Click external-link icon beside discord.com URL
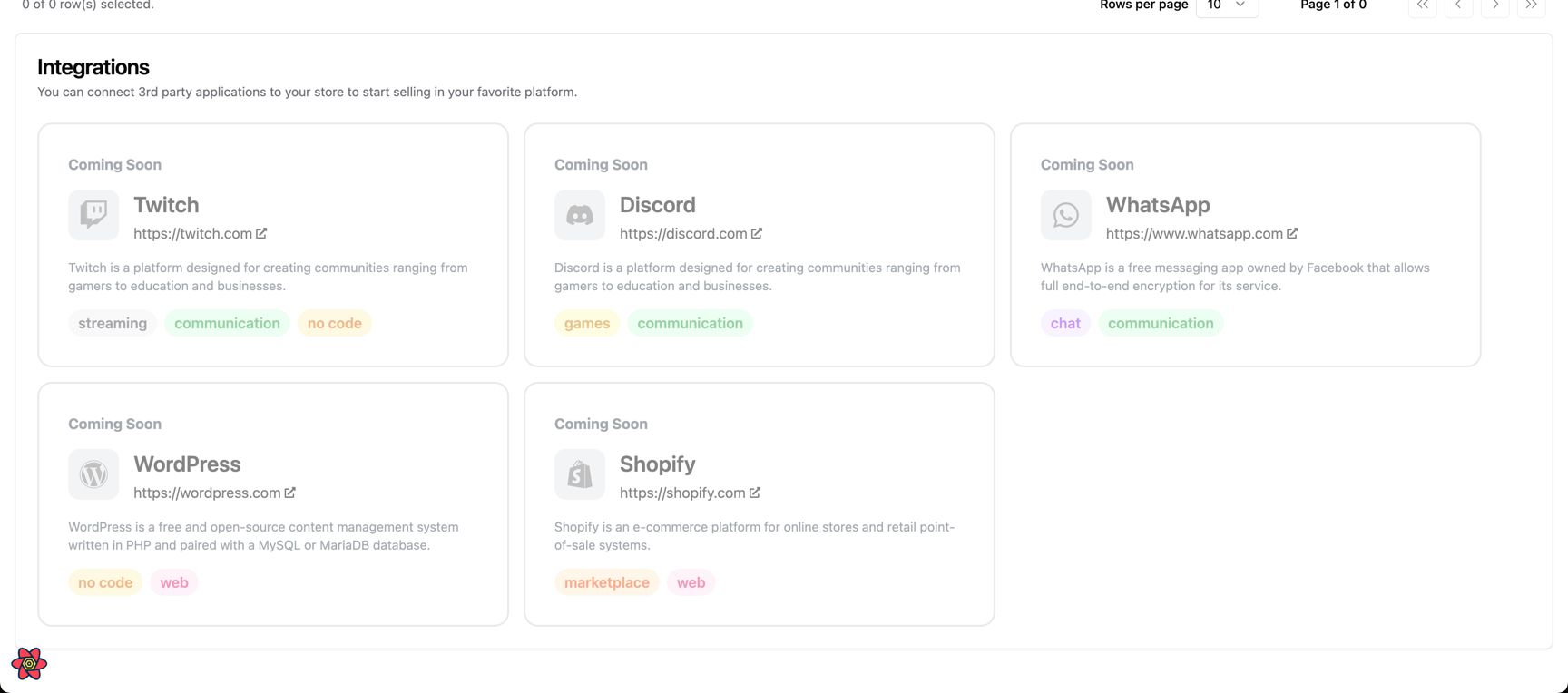The height and width of the screenshot is (693, 1568). click(x=757, y=233)
